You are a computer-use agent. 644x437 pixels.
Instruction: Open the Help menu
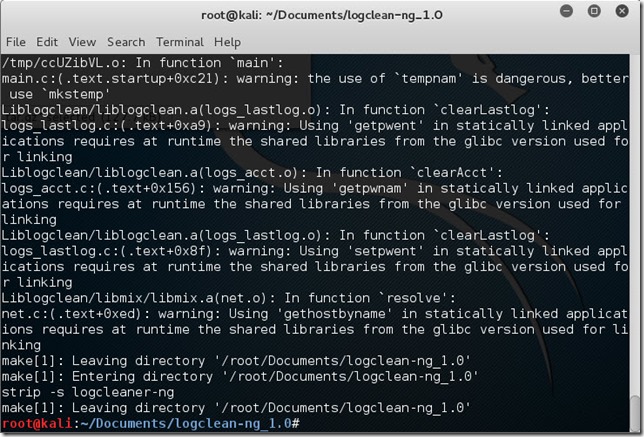pos(228,42)
